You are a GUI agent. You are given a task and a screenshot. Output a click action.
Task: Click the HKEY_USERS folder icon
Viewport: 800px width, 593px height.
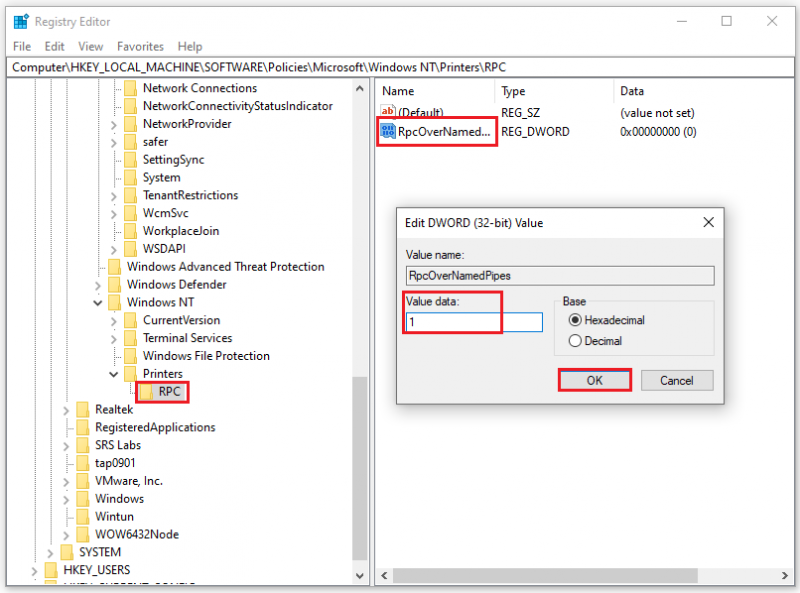pyautogui.click(x=51, y=571)
